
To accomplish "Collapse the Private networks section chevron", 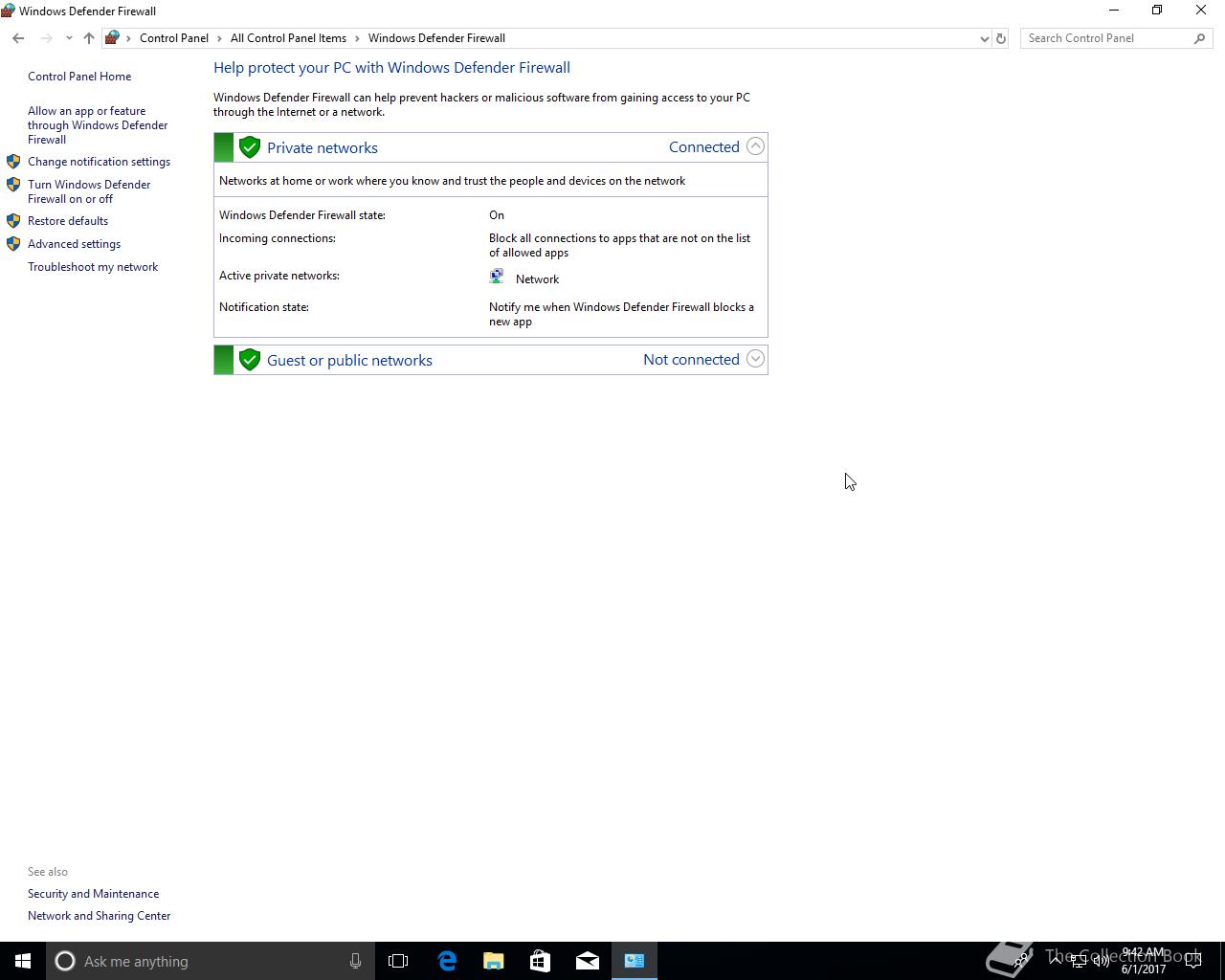I will click(755, 146).
